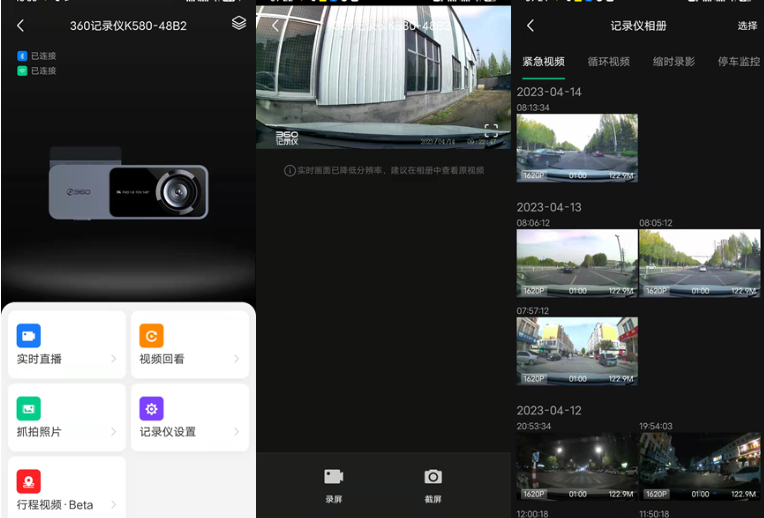This screenshot has height=518, width=764.
Task: Expand 记录仪设置 card chevron
Action: [236, 432]
